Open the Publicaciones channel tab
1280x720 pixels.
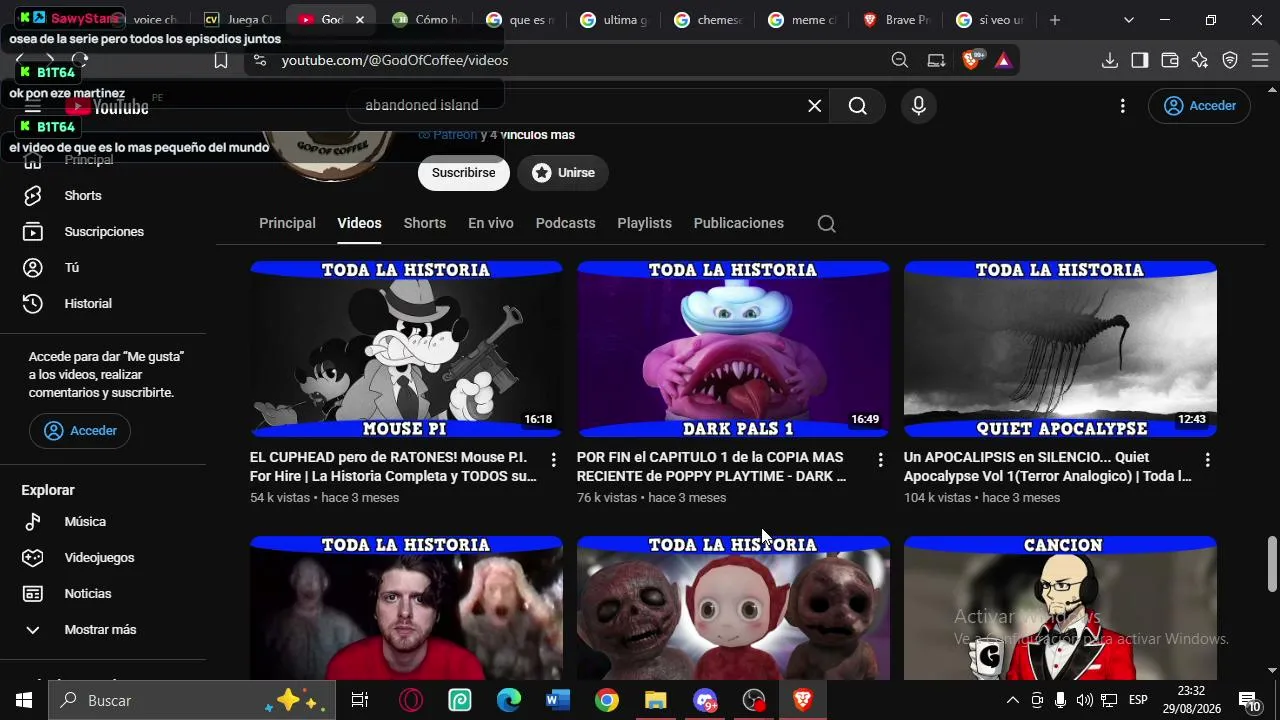(x=739, y=223)
